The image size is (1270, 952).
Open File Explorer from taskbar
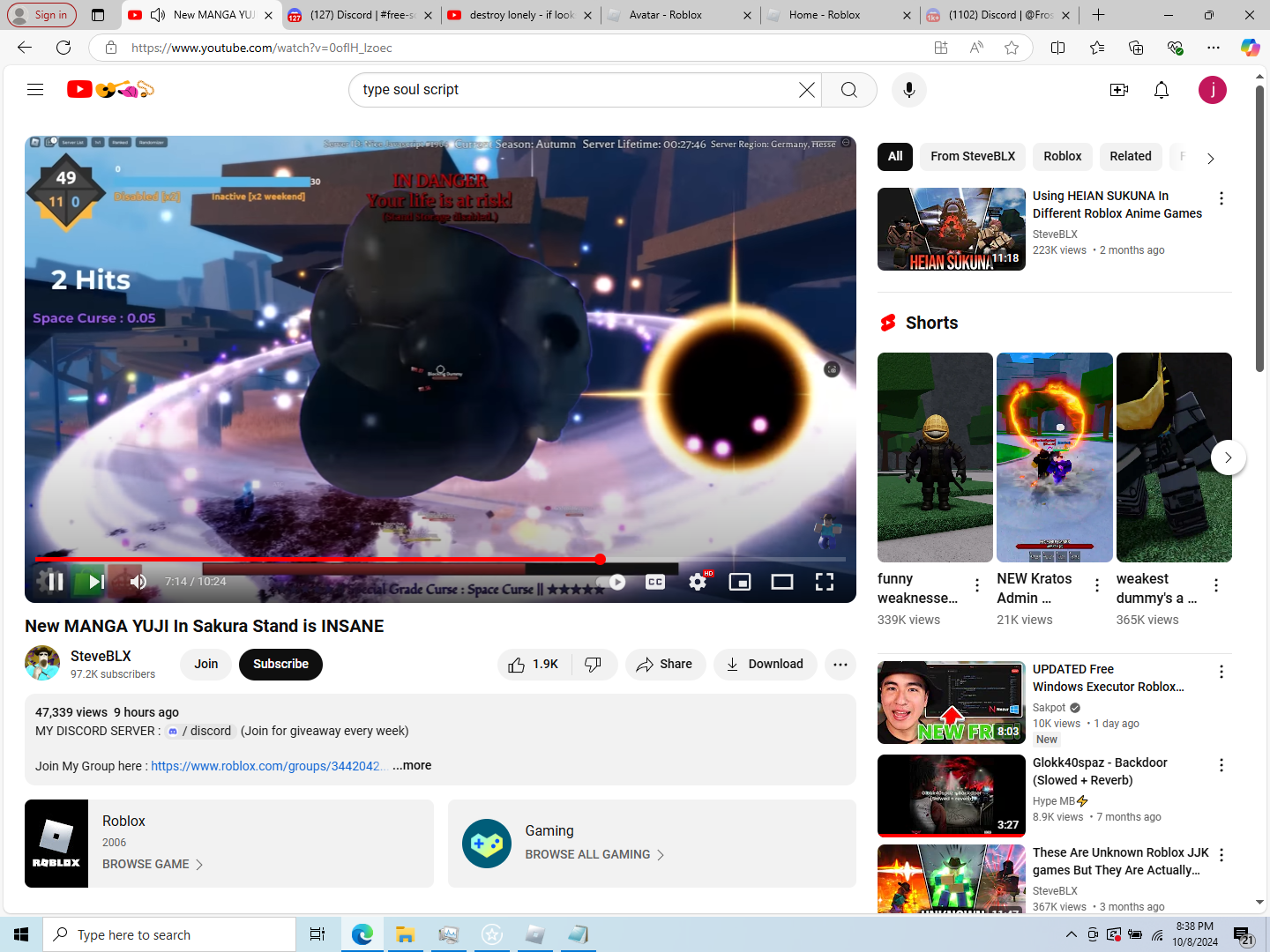(405, 934)
